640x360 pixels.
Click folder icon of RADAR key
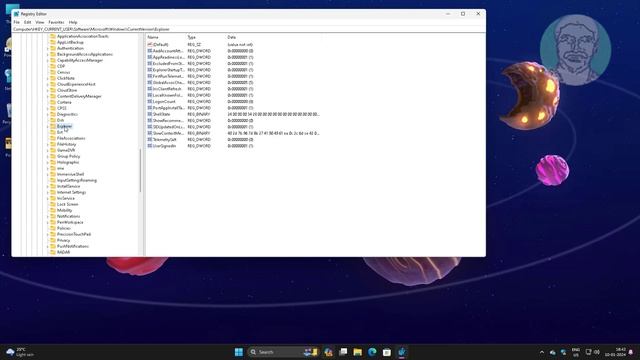pos(53,252)
